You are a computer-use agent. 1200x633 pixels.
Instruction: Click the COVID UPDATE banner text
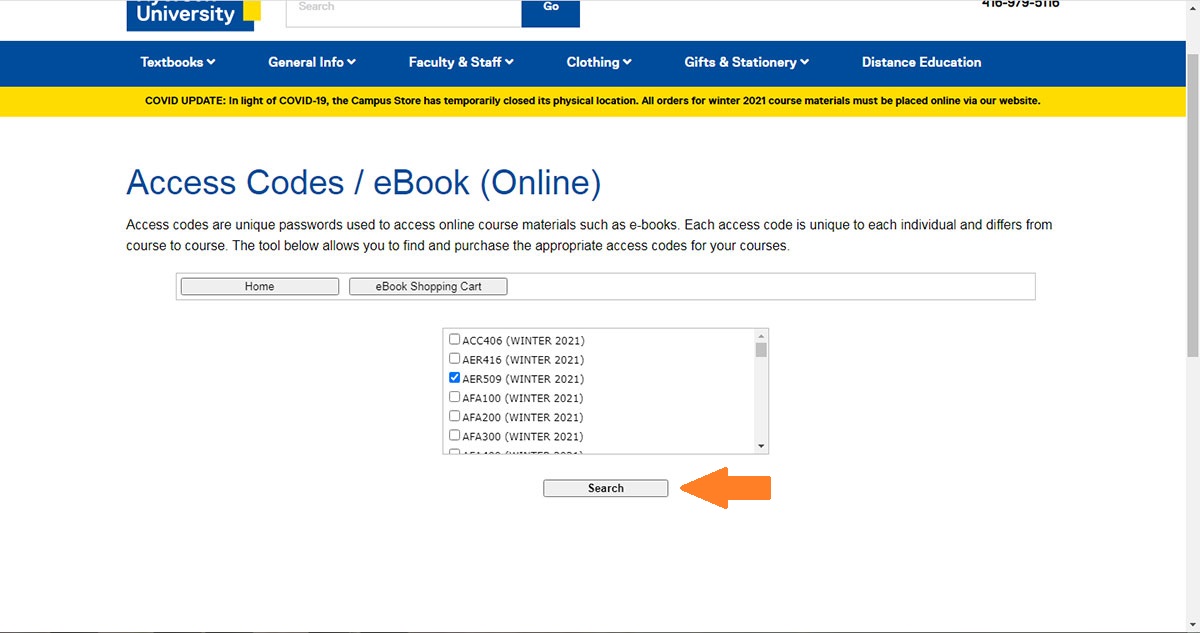[x=593, y=101]
